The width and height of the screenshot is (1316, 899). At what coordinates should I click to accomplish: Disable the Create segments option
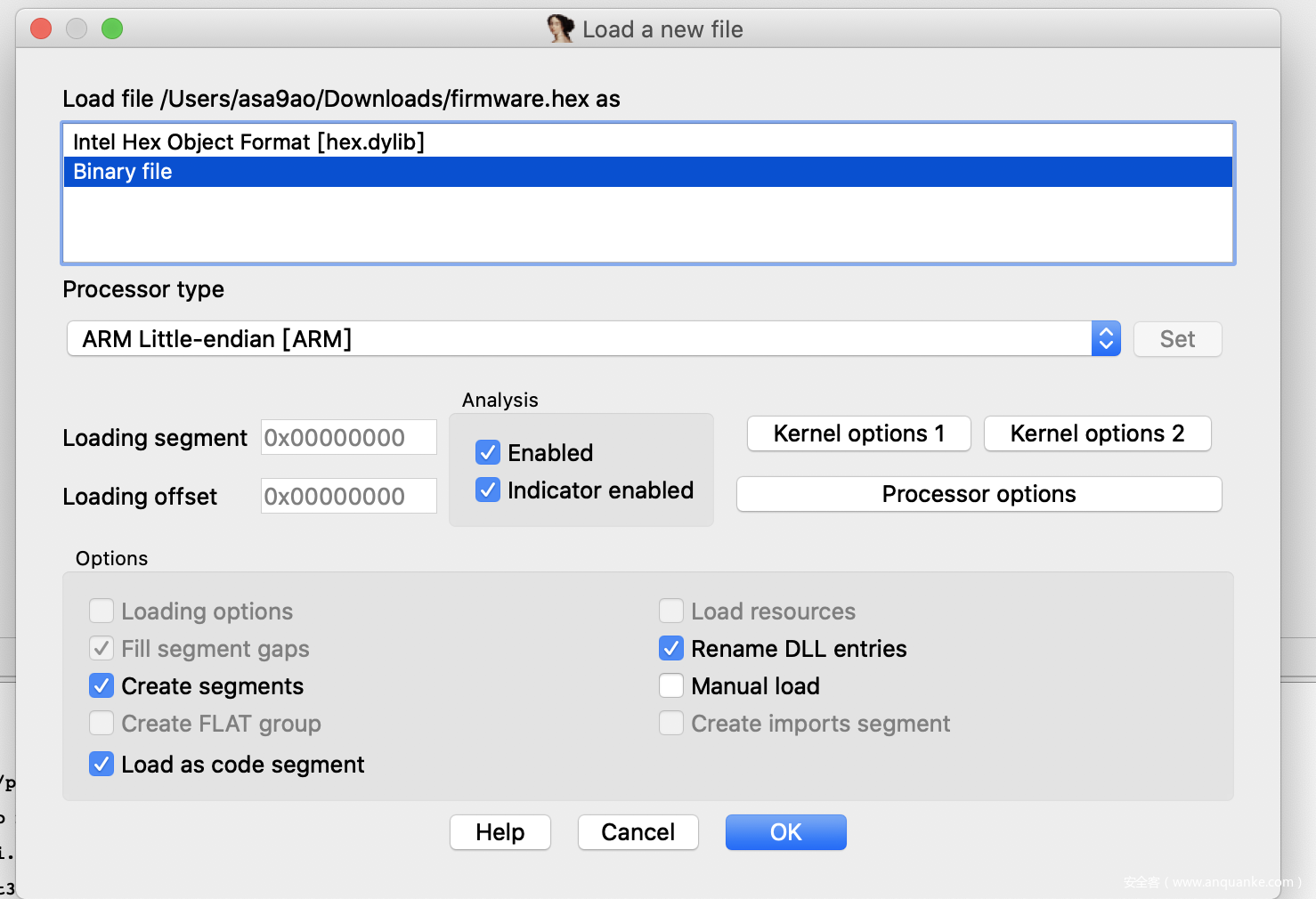(x=102, y=686)
